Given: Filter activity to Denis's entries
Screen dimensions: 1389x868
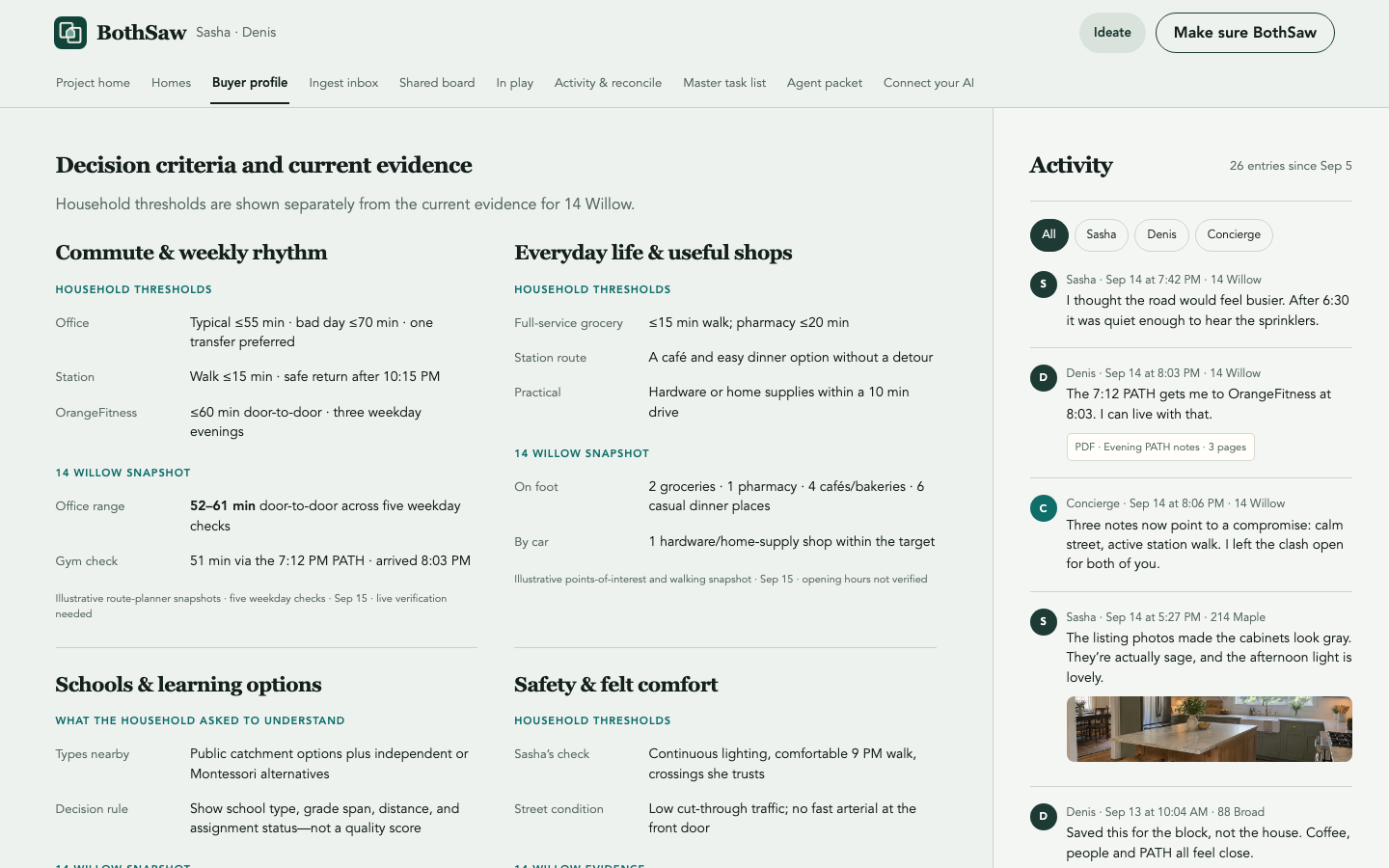Looking at the screenshot, I should point(1161,235).
